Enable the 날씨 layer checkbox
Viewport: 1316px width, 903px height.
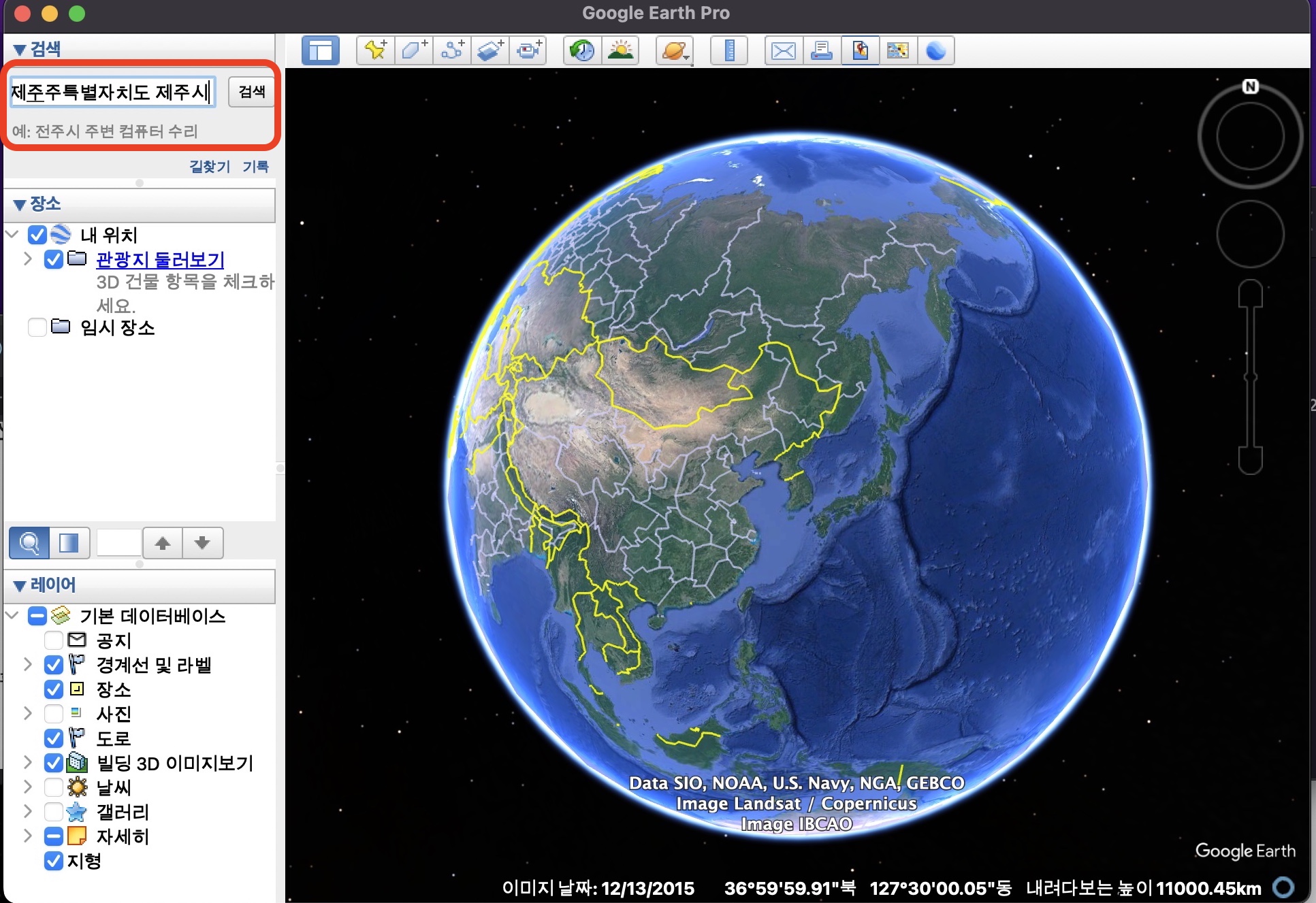pos(54,787)
